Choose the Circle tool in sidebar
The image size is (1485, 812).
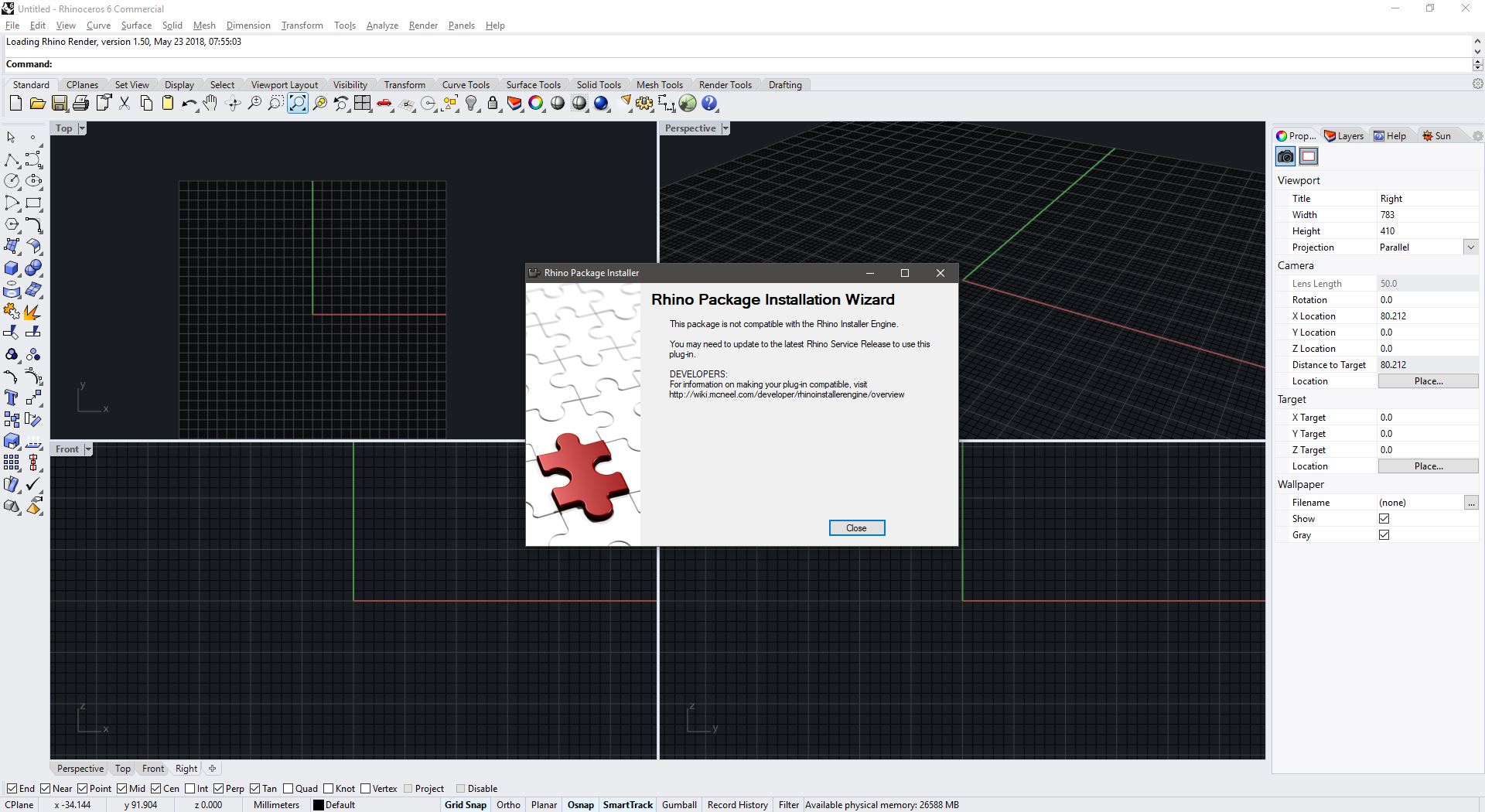12,182
